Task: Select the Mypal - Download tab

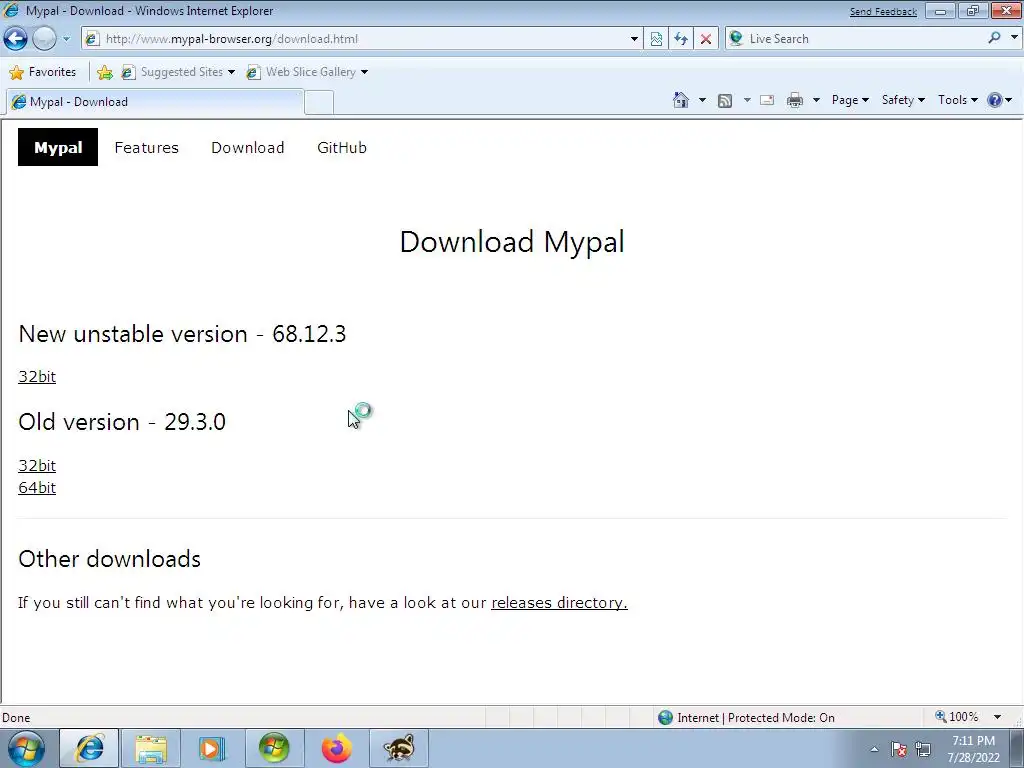Action: pyautogui.click(x=155, y=102)
